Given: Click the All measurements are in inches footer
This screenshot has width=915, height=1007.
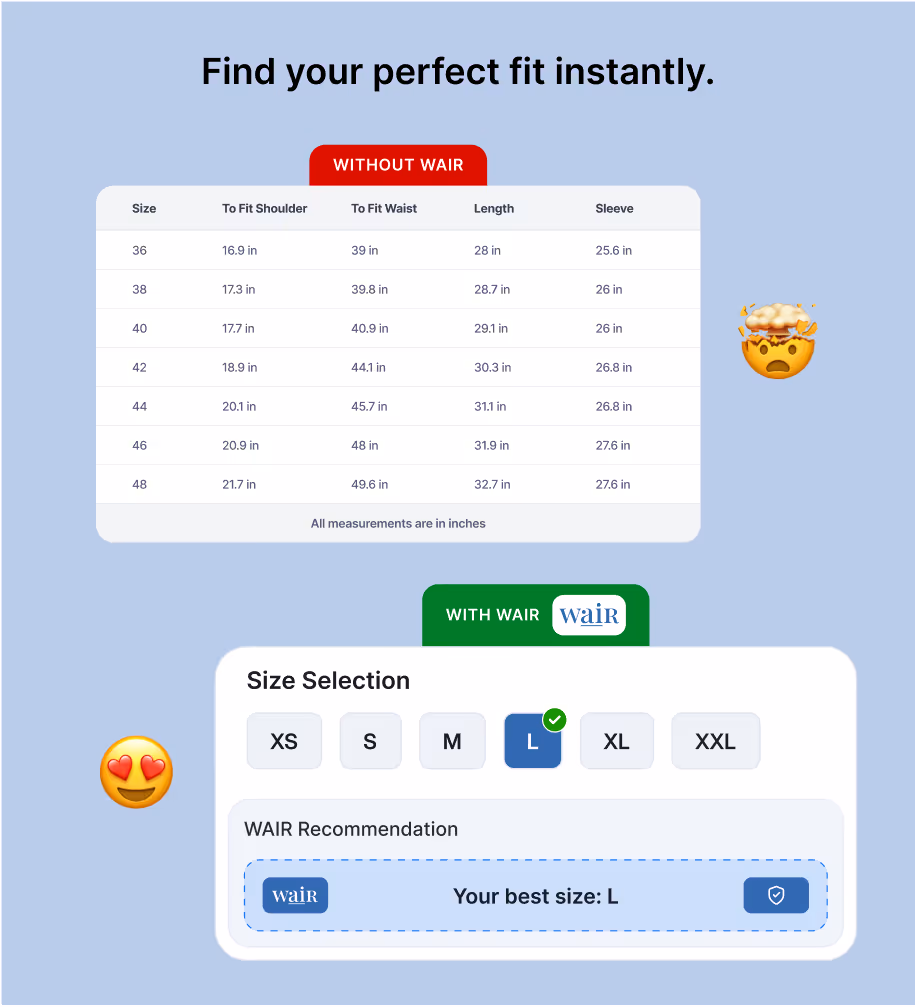Looking at the screenshot, I should [x=398, y=523].
